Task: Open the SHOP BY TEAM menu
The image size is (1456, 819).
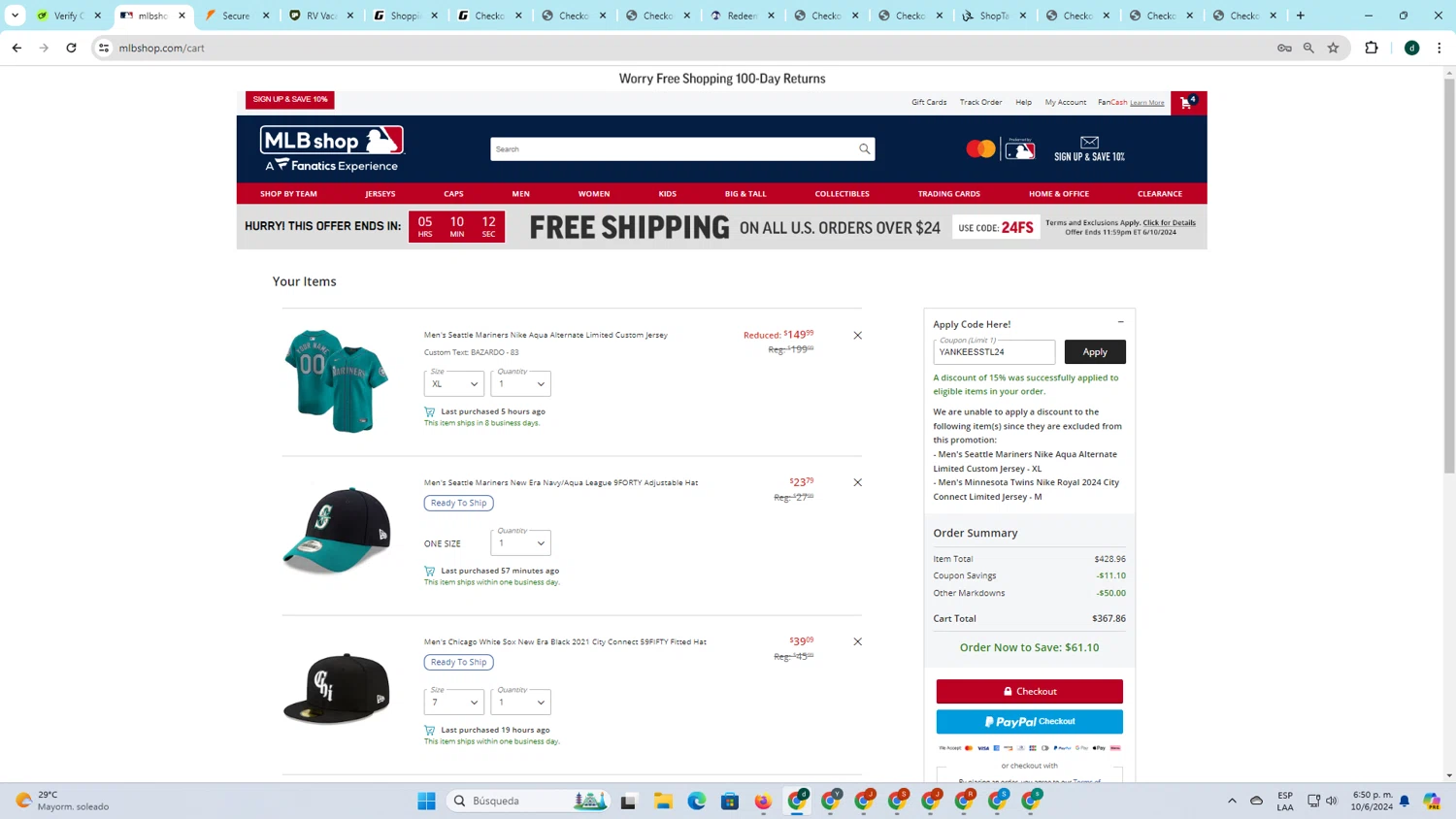Action: tap(288, 194)
